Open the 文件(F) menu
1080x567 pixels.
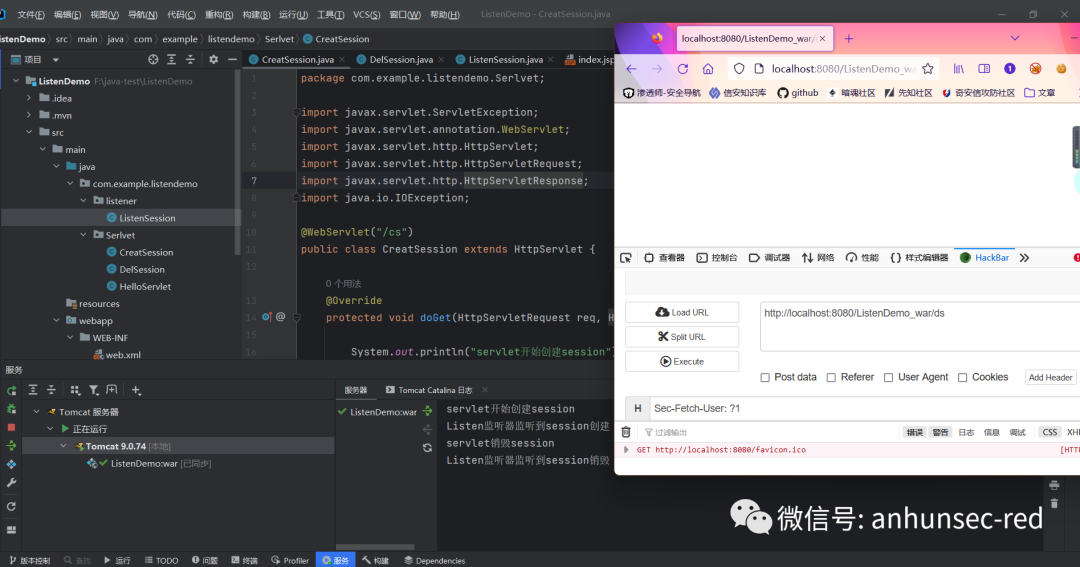click(31, 14)
